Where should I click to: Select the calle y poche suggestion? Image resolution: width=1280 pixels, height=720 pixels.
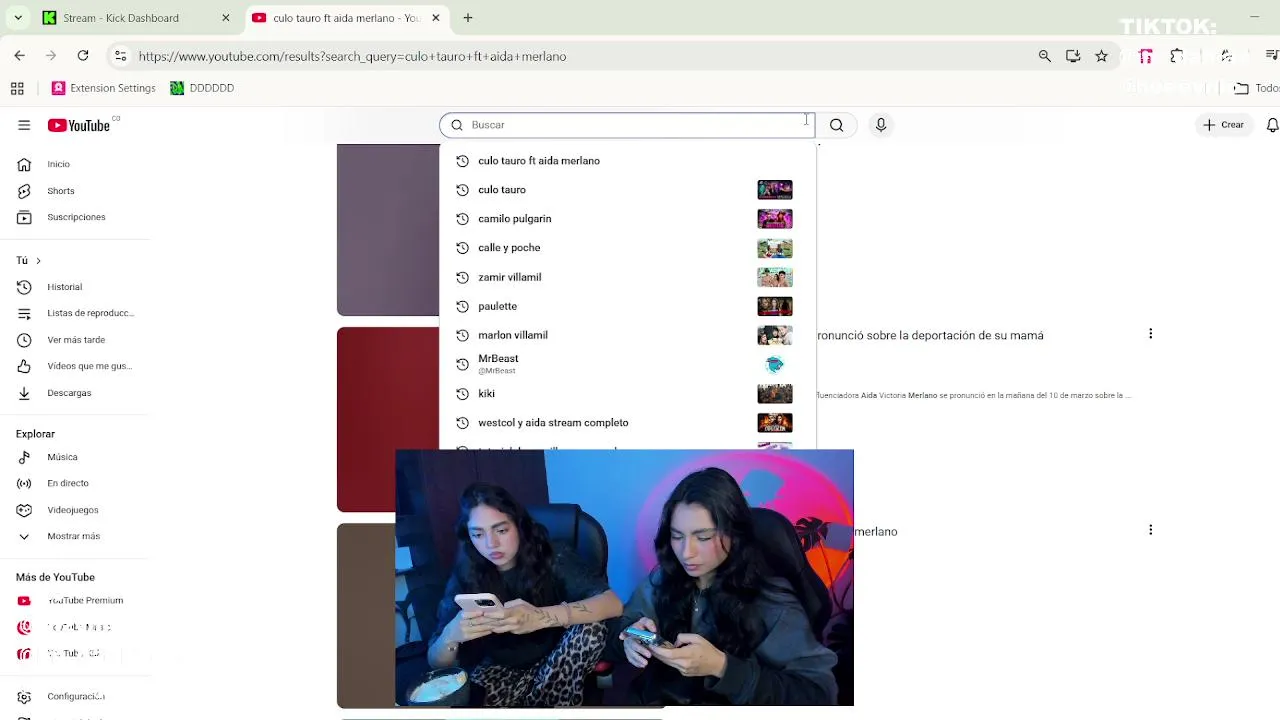pos(627,248)
